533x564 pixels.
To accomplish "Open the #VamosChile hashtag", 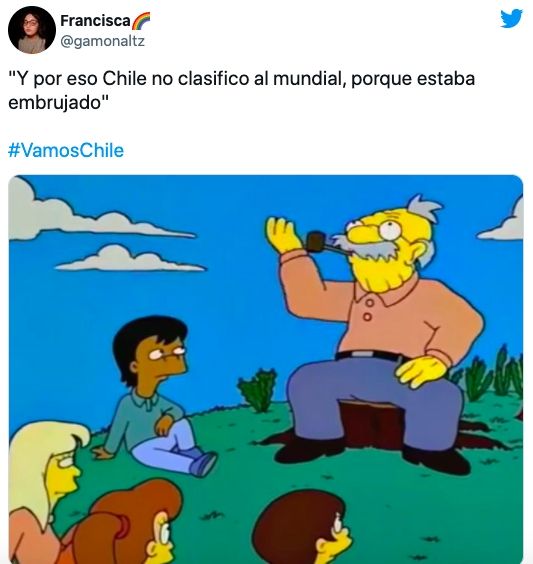I will point(66,150).
